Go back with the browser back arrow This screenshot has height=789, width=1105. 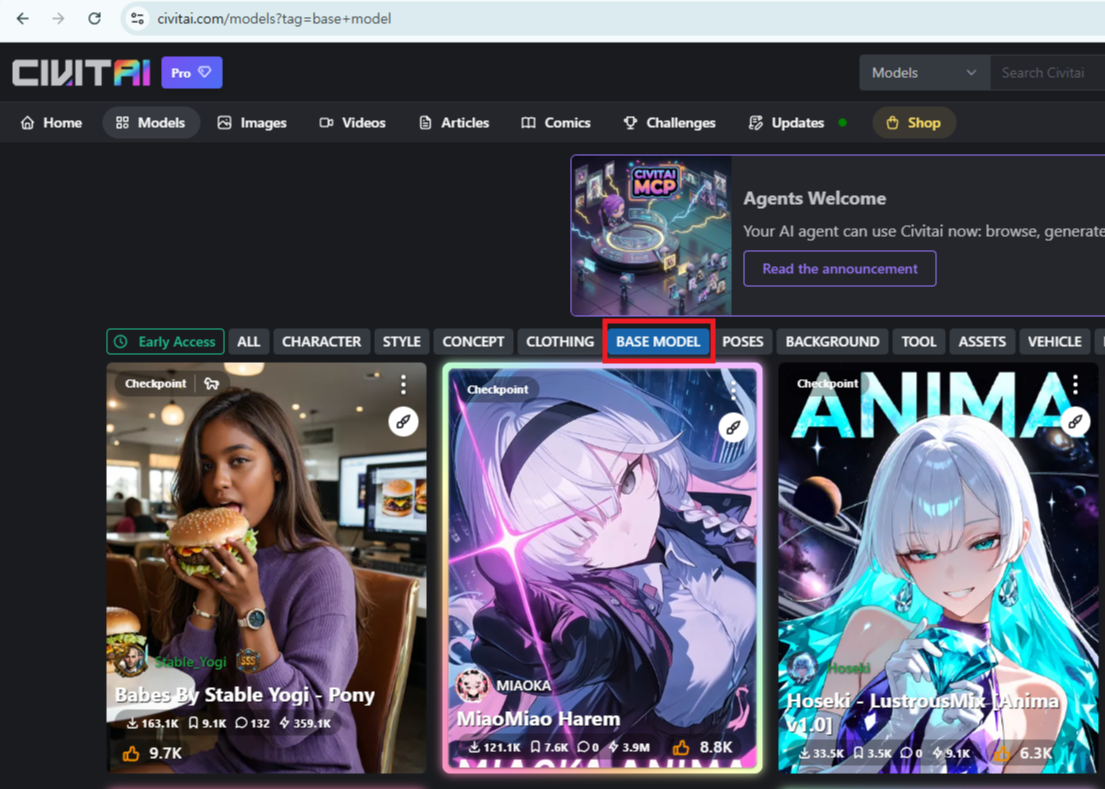click(23, 19)
